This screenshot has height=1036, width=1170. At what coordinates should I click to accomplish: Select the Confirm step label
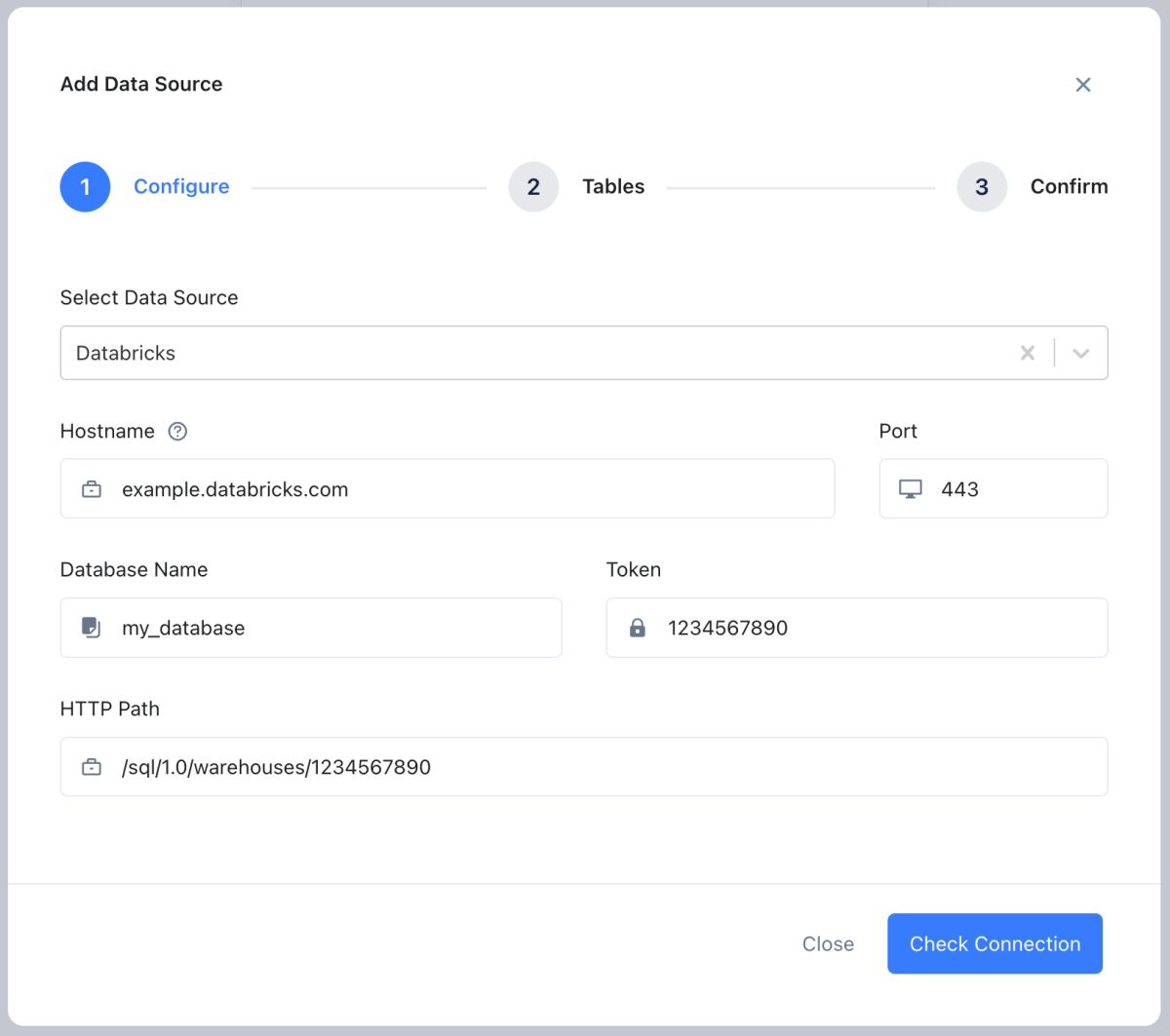tap(1069, 186)
